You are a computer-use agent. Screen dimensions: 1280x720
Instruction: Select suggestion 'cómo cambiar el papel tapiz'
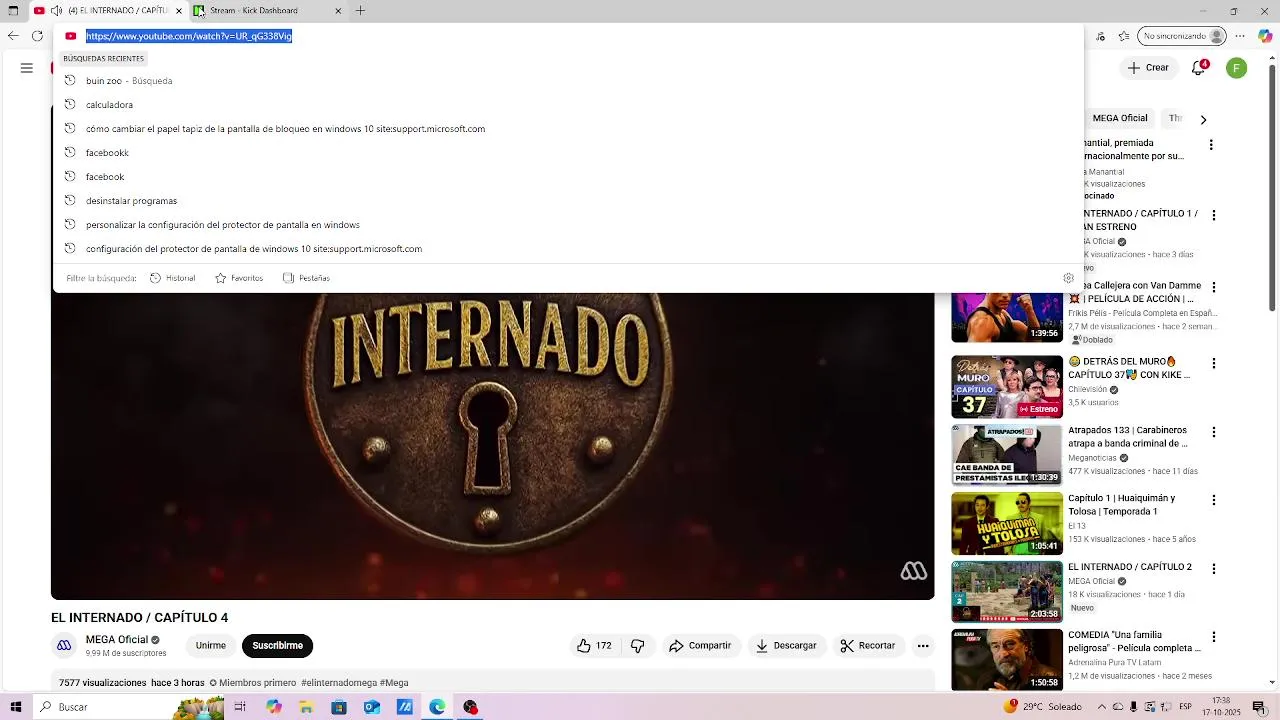(568, 129)
